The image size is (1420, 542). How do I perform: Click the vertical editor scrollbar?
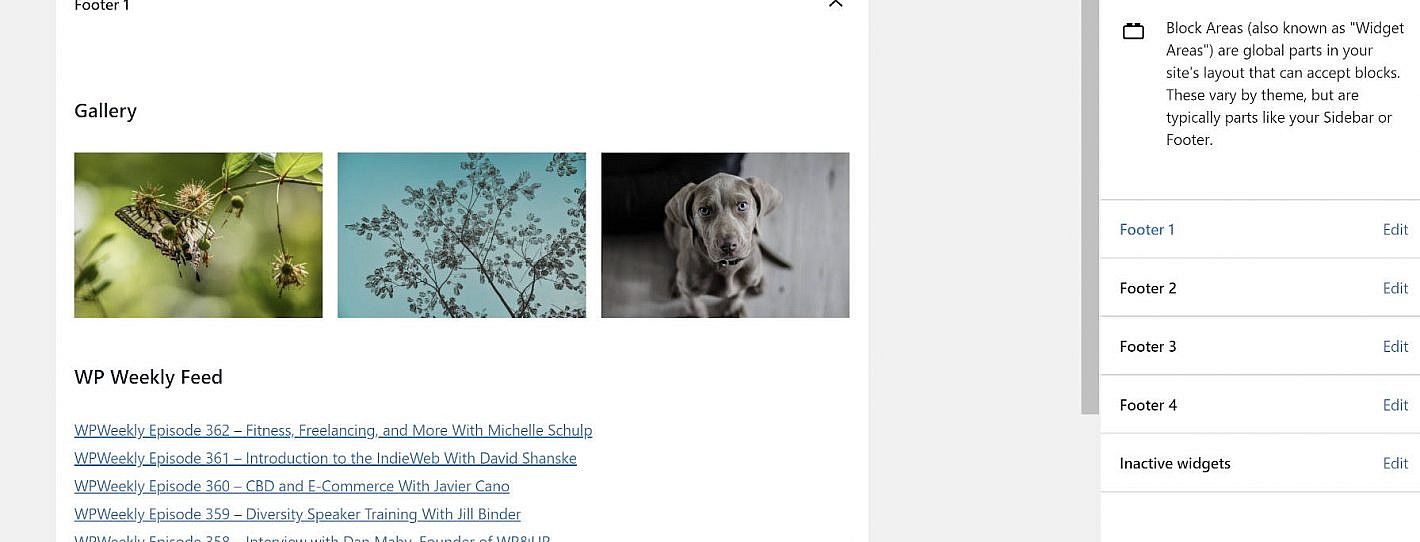click(1089, 207)
